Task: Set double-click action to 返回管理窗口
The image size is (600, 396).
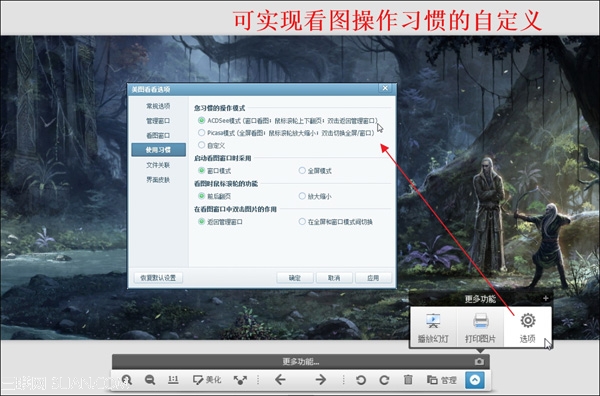Action: tap(202, 222)
